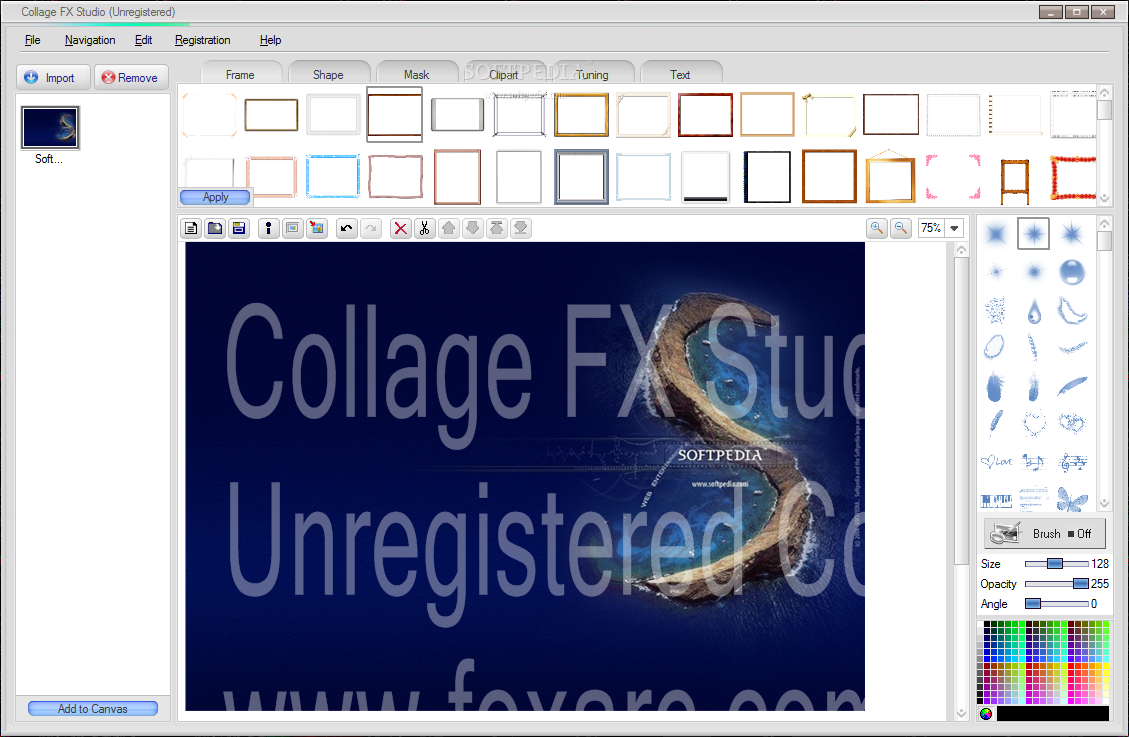Click the Open project folder icon
Screen dimensions: 1129x737
(x=215, y=228)
